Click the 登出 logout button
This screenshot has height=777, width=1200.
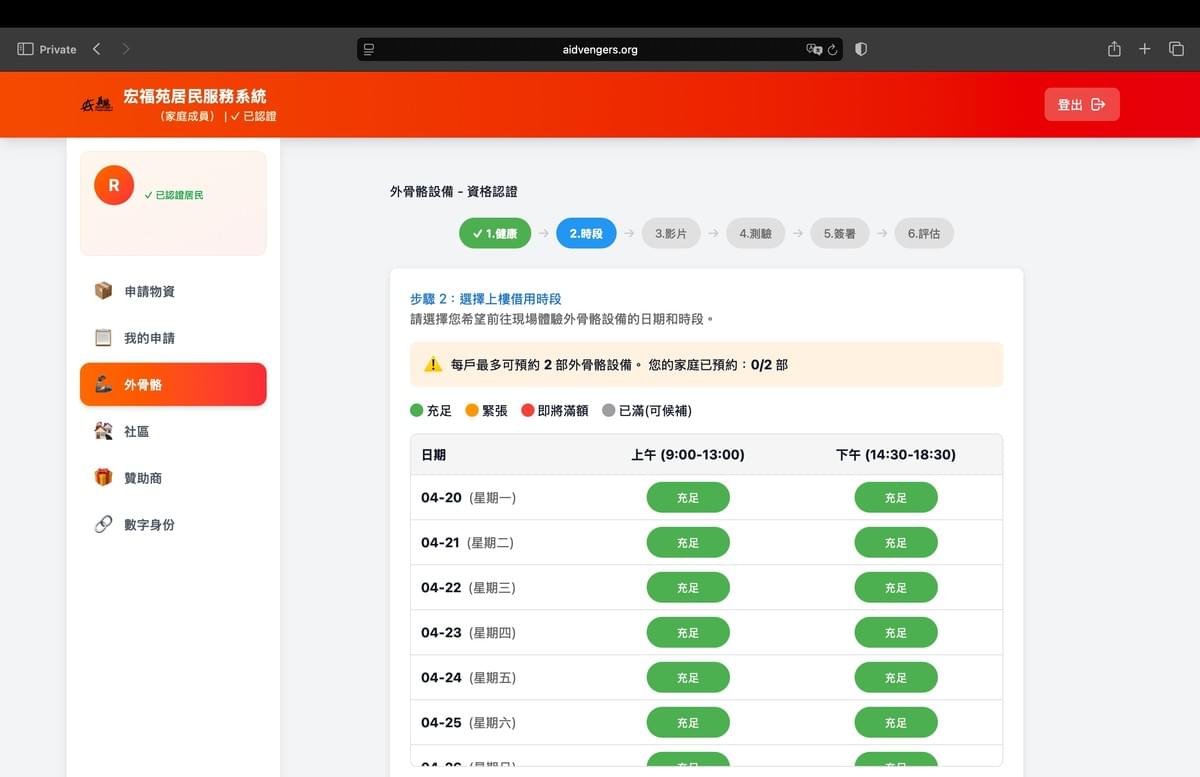(1081, 104)
